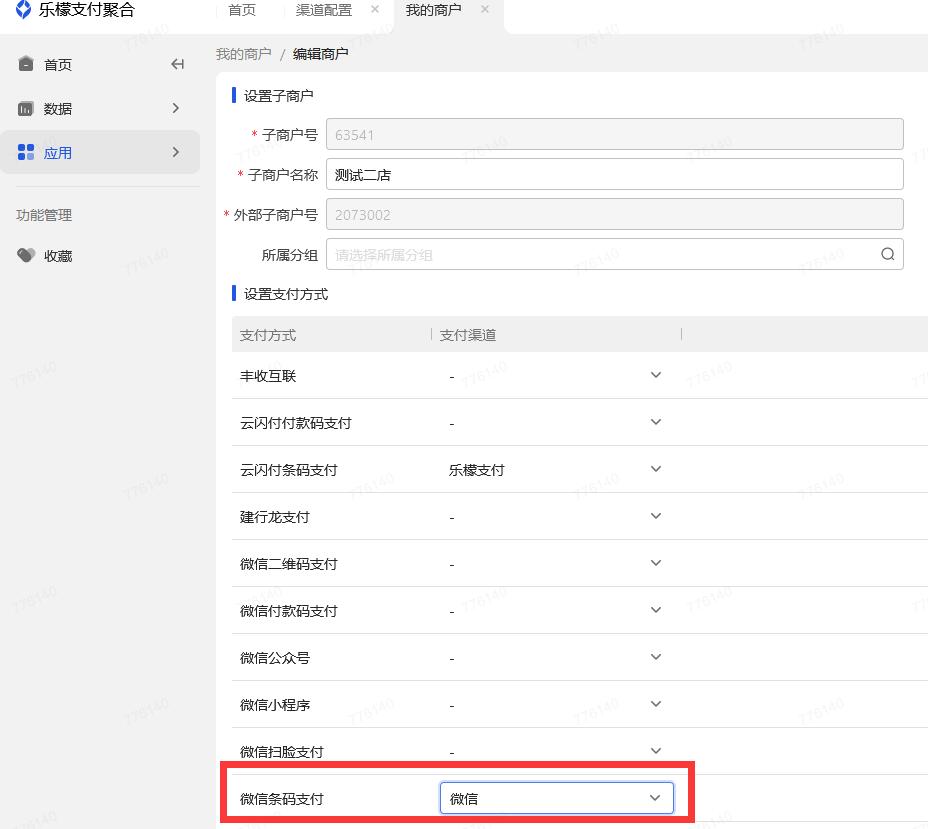The width and height of the screenshot is (928, 829).
Task: Switch to the 渠道配置 tab
Action: [324, 10]
